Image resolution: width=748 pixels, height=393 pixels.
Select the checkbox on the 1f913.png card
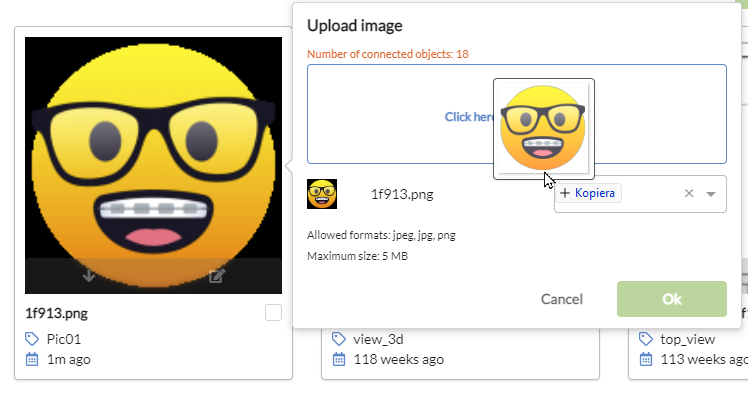pos(273,313)
